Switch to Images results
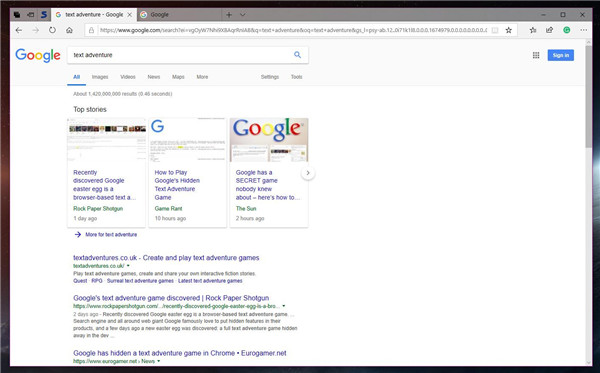This screenshot has width=600, height=373. click(100, 77)
